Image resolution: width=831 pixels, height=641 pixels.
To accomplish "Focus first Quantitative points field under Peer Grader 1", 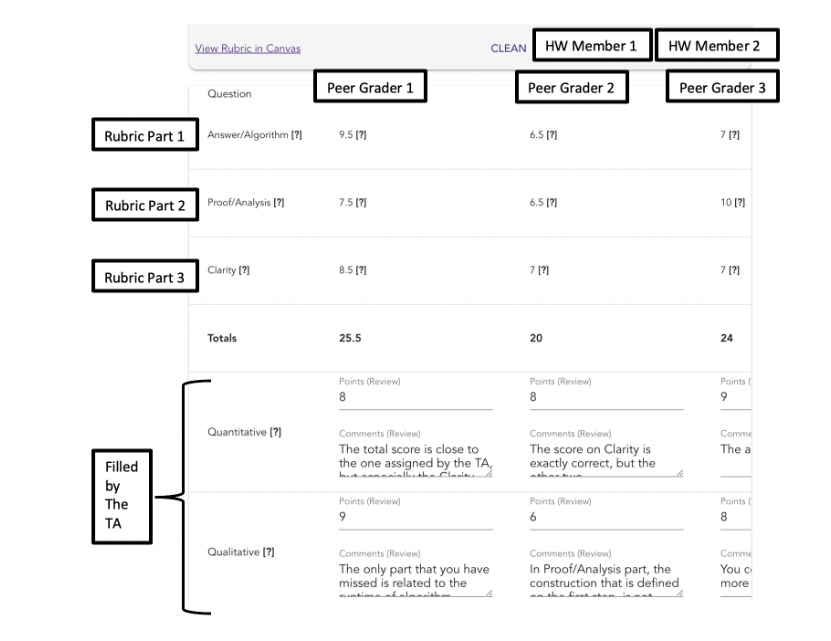I will [415, 397].
